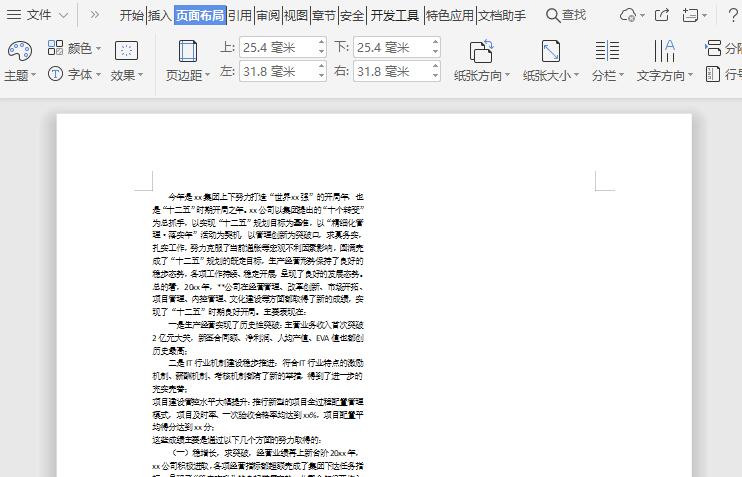
Task: Increase the 下 bottom margin value
Action: click(436, 42)
